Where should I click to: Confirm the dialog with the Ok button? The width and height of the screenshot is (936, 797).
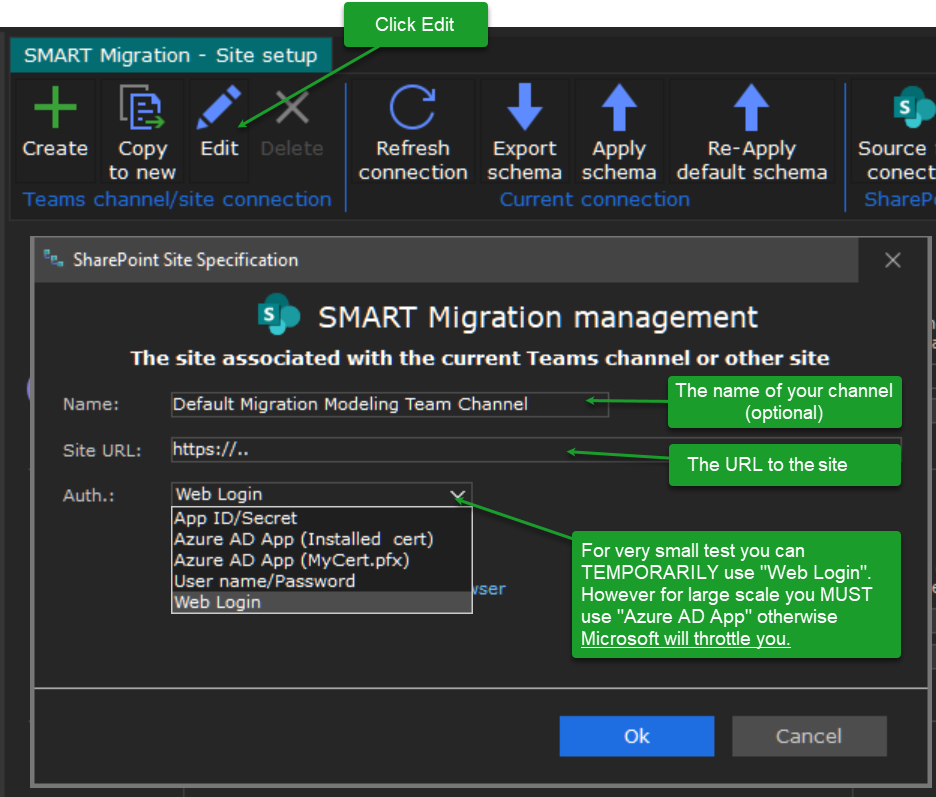pos(636,736)
